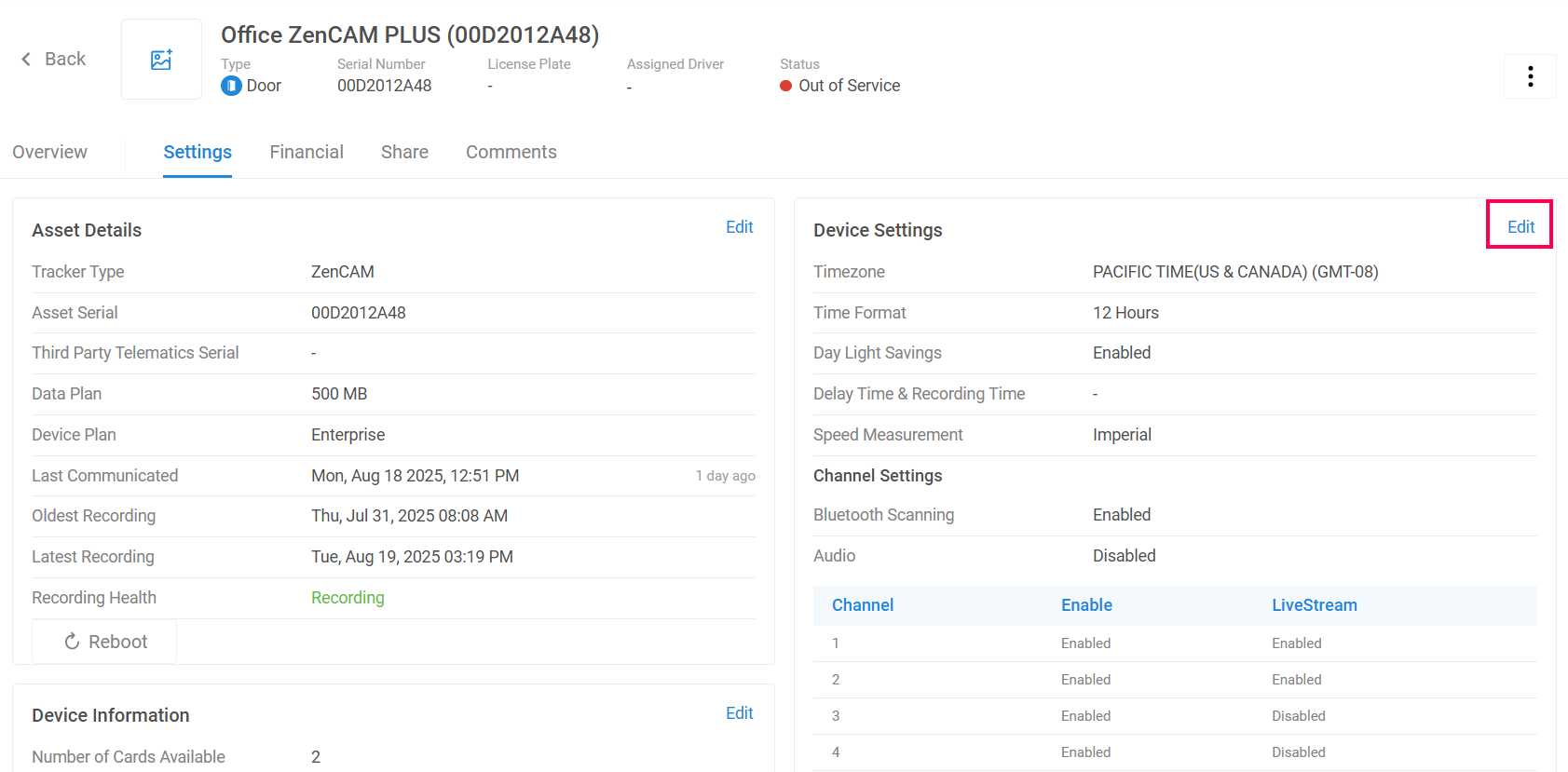Image resolution: width=1568 pixels, height=772 pixels.
Task: Click the red Out of Service status dot
Action: click(786, 86)
